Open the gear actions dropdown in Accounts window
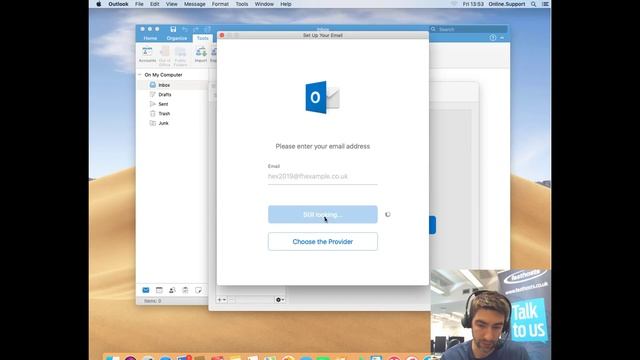Viewport: 640px width, 360px height. 280,300
